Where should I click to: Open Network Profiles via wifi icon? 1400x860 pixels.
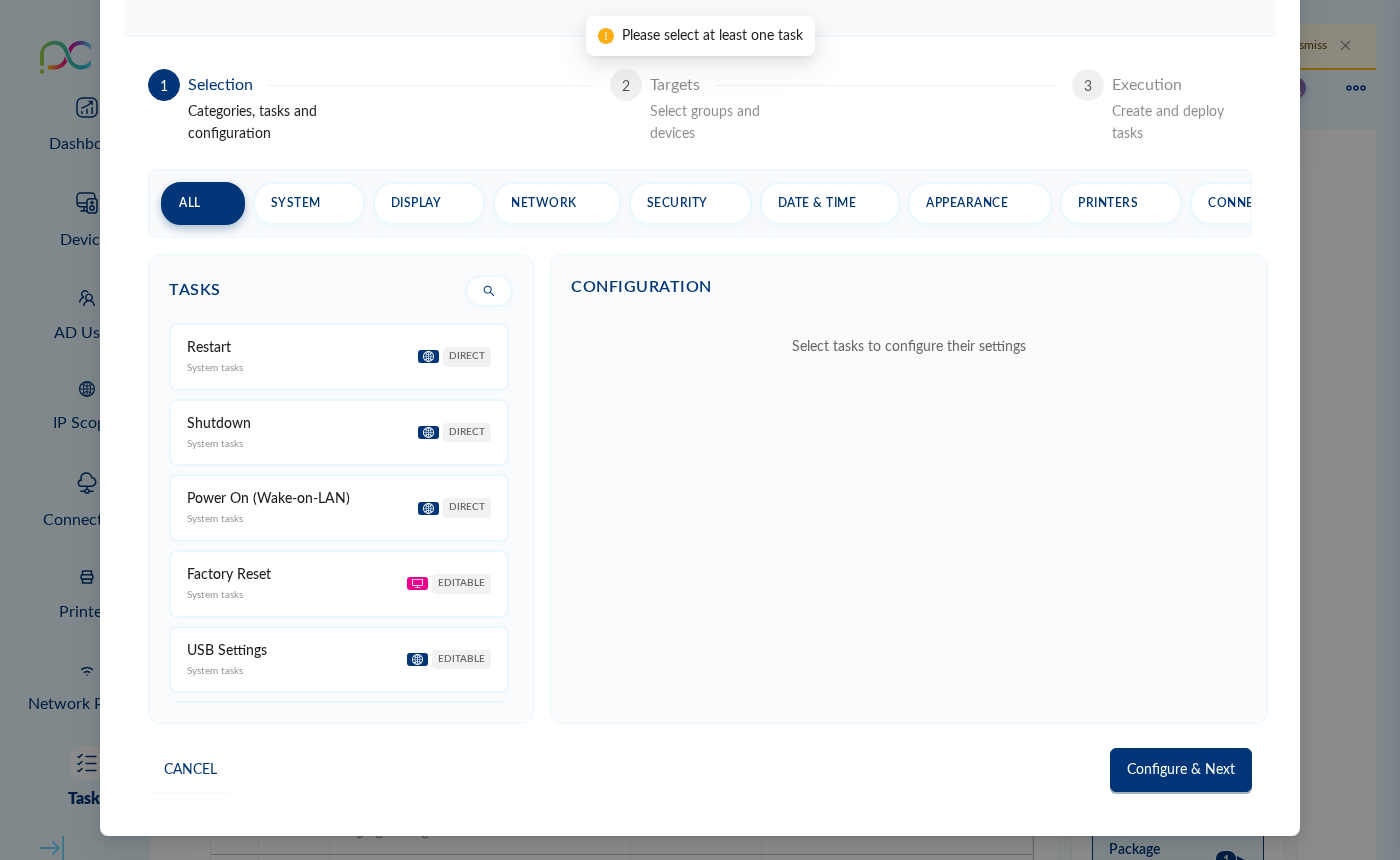pos(87,671)
